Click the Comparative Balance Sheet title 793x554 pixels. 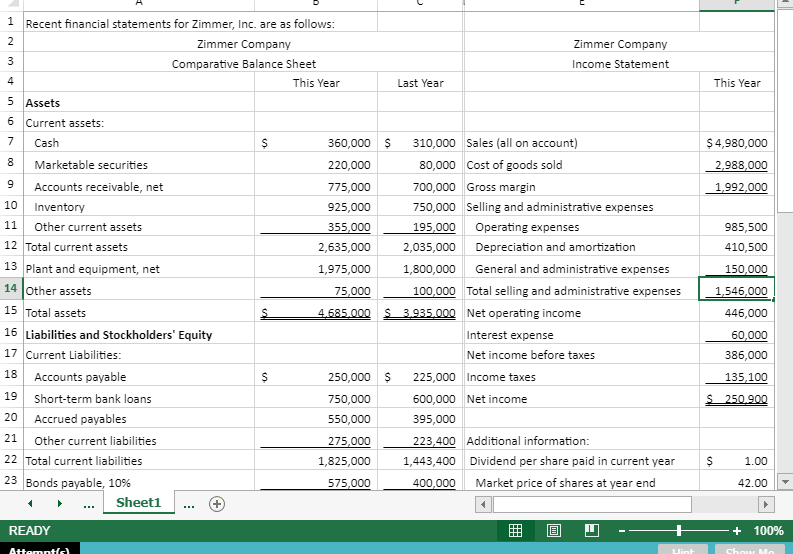[x=243, y=62]
